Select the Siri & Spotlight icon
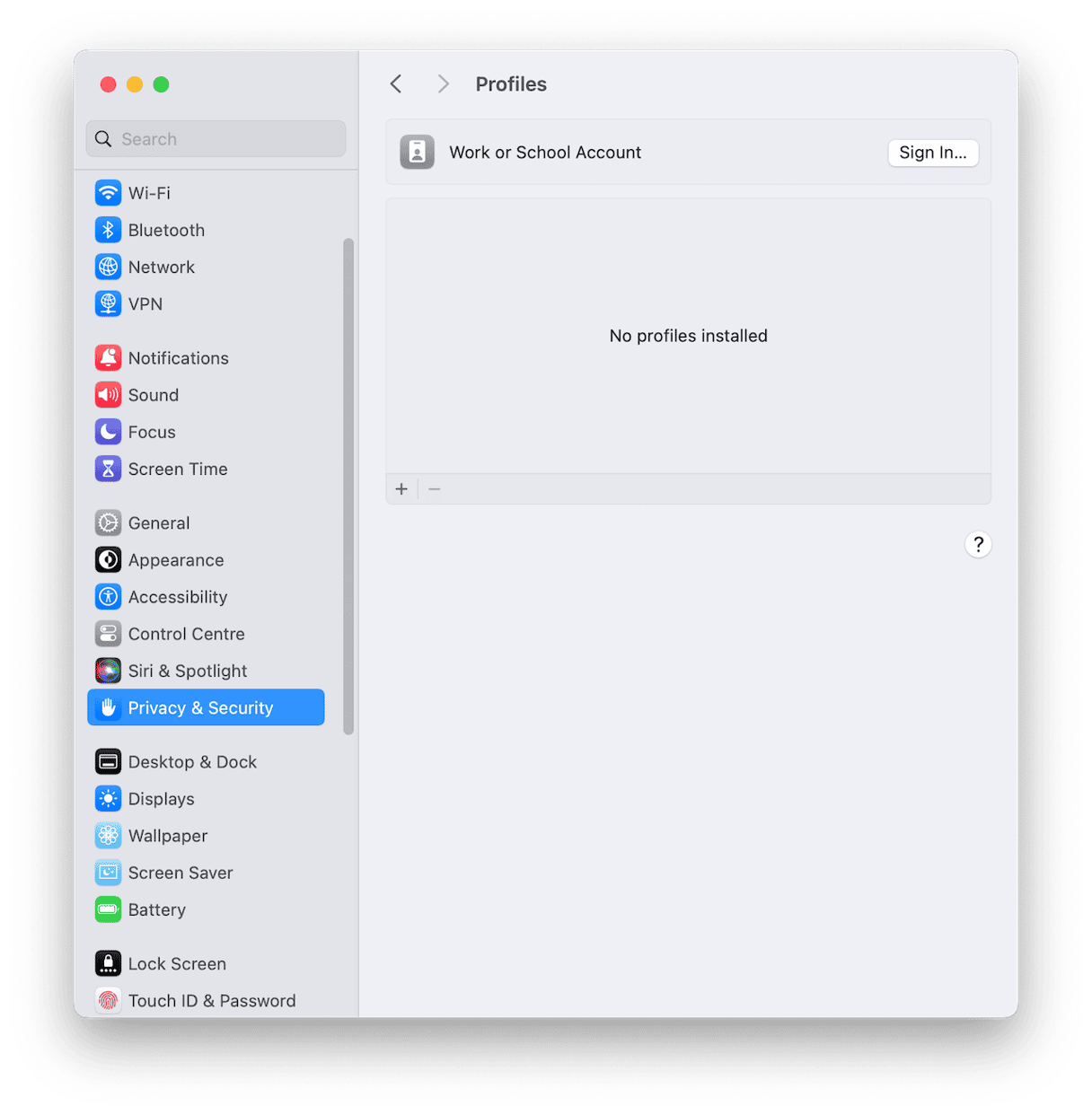This screenshot has height=1115, width=1092. tap(108, 671)
